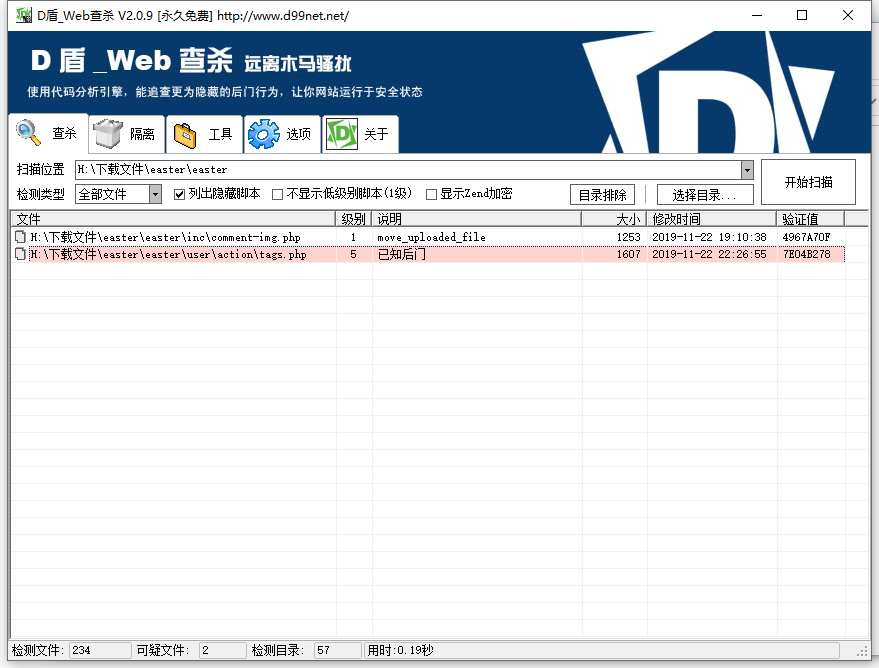Screen dimensions: 879x668
Task: Expand the 检测类型 全部文件 dropdown
Action: (x=155, y=194)
